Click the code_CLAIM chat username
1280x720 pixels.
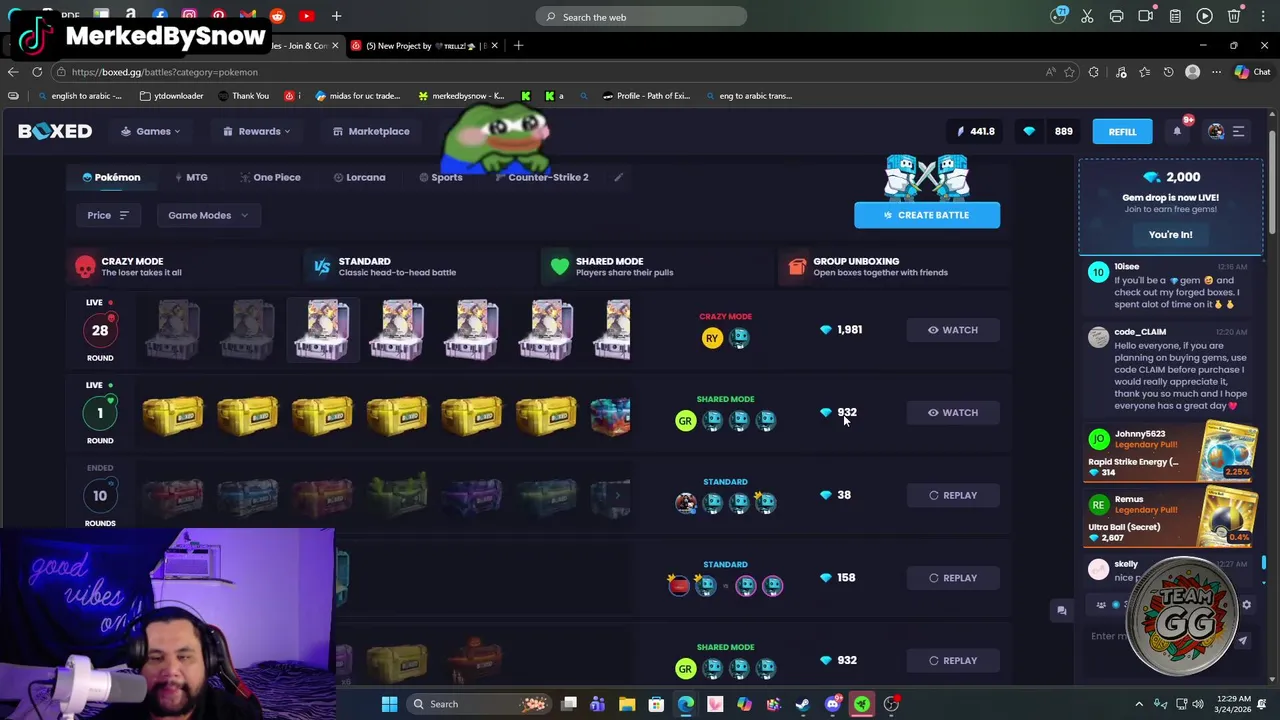point(1140,331)
